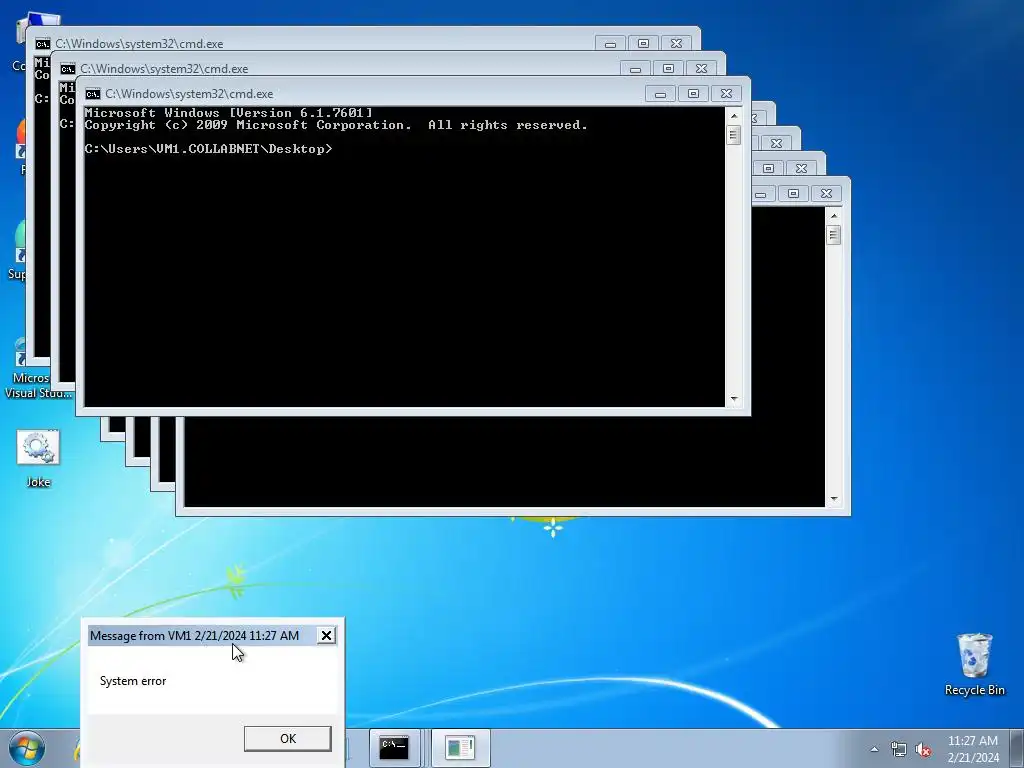Click the front cmd window's title bar icon
The height and width of the screenshot is (768, 1024).
click(93, 94)
